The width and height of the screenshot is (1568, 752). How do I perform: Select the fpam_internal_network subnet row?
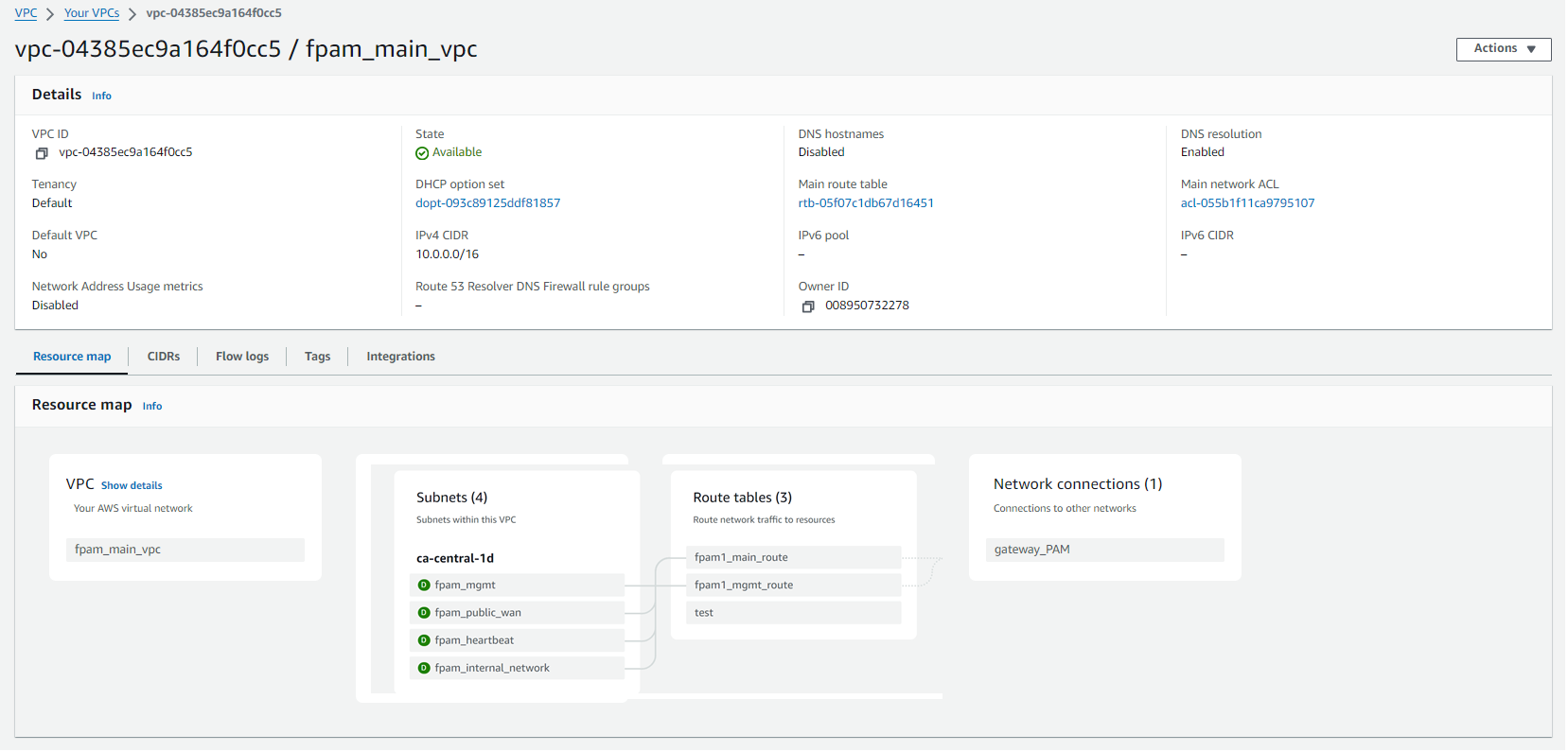[x=517, y=668]
